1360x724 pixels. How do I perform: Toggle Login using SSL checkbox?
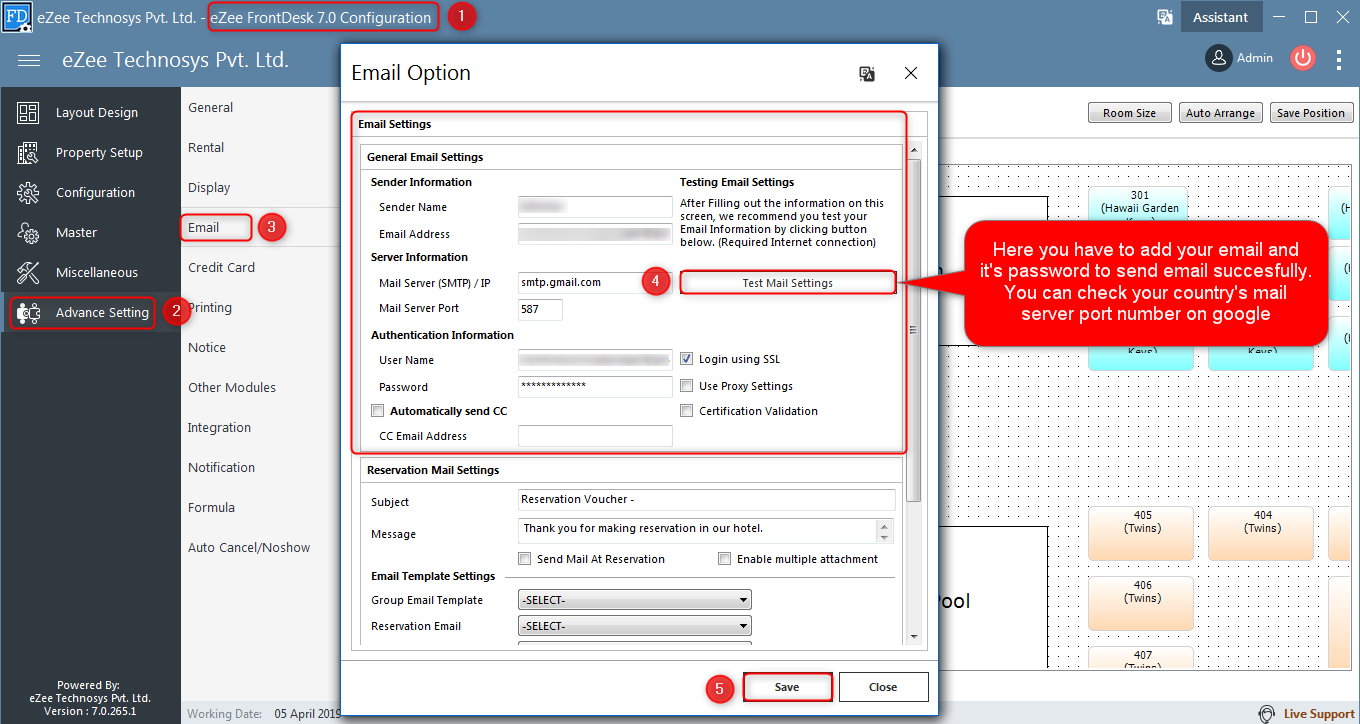[x=687, y=359]
